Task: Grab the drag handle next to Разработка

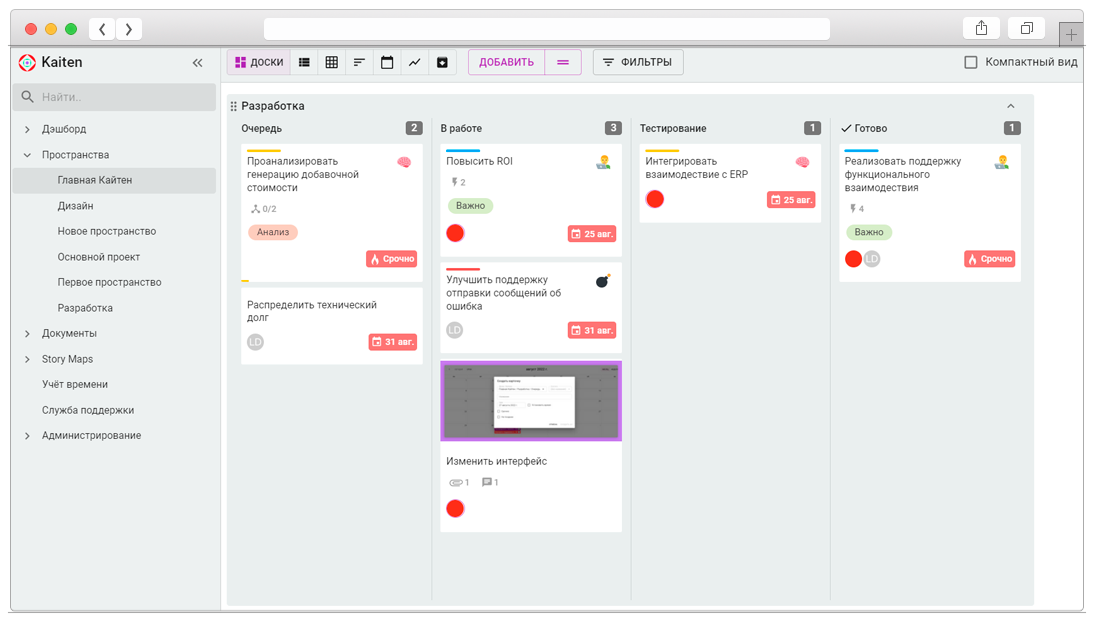Action: coord(233,106)
